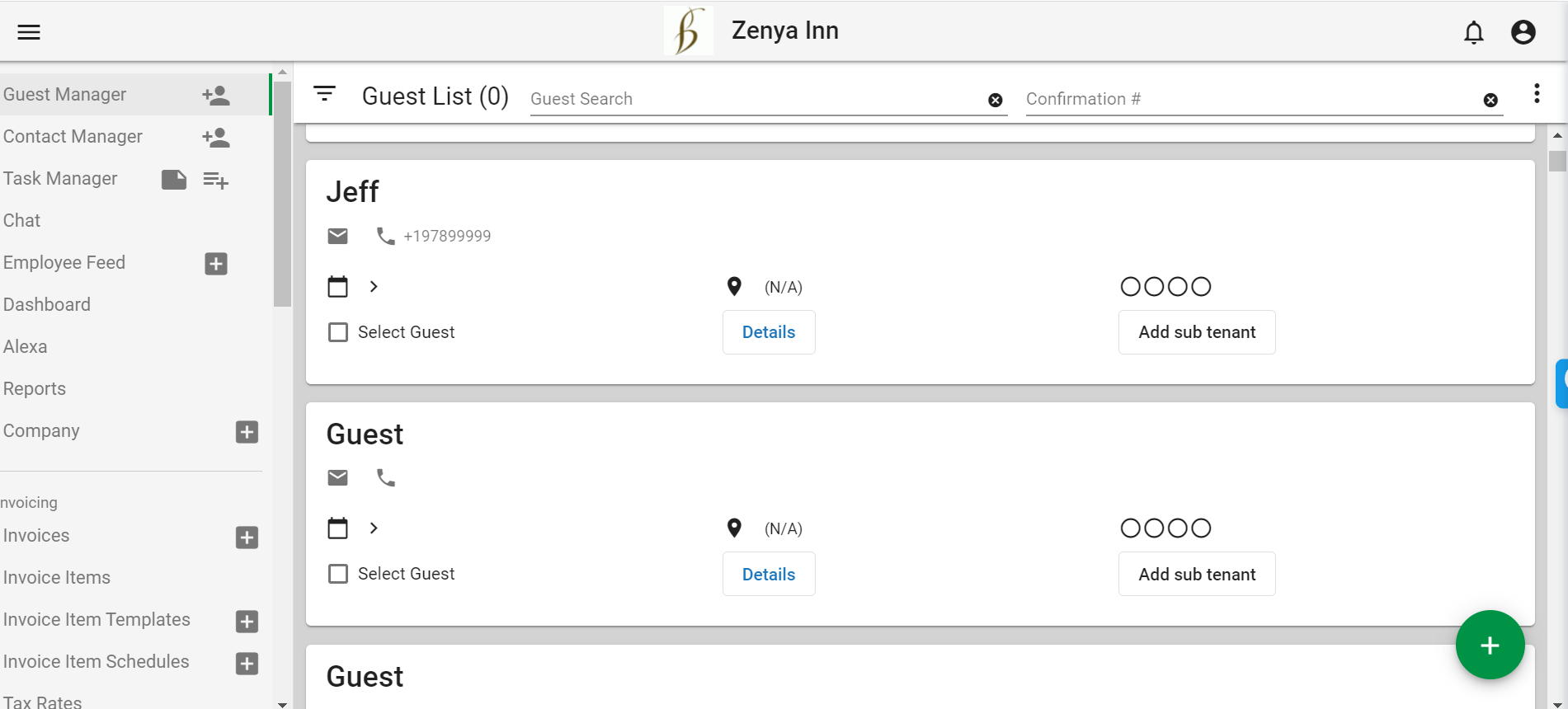Click the add-contact icon beside Contact Manager
1568x709 pixels.
[x=215, y=137]
